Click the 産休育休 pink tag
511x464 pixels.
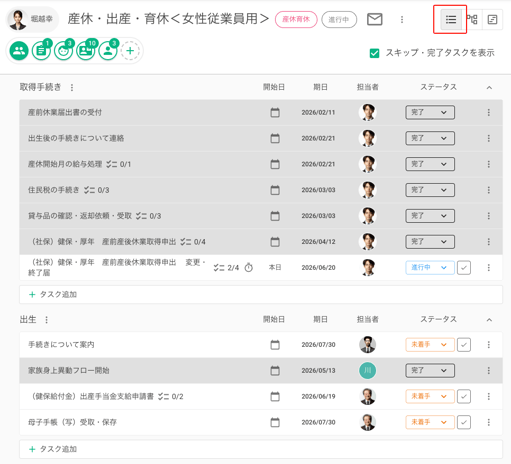point(296,19)
